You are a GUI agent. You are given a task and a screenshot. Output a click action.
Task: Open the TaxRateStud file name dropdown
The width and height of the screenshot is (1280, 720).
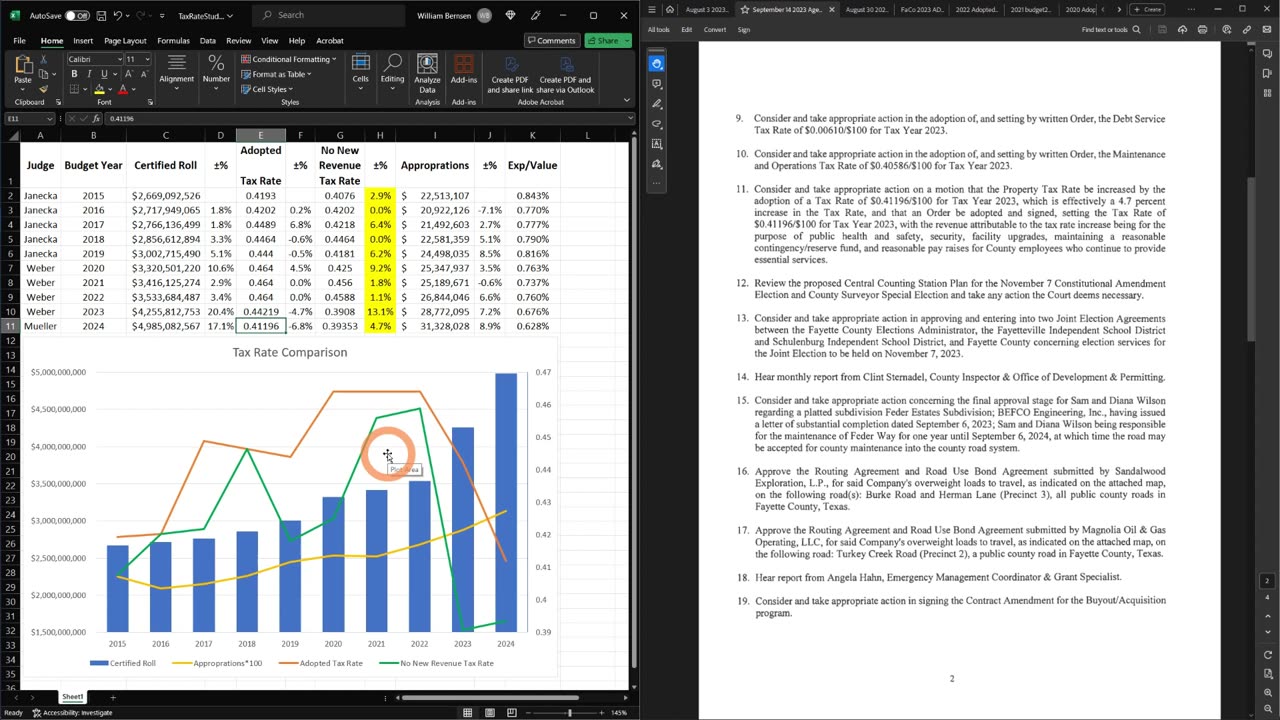point(205,16)
